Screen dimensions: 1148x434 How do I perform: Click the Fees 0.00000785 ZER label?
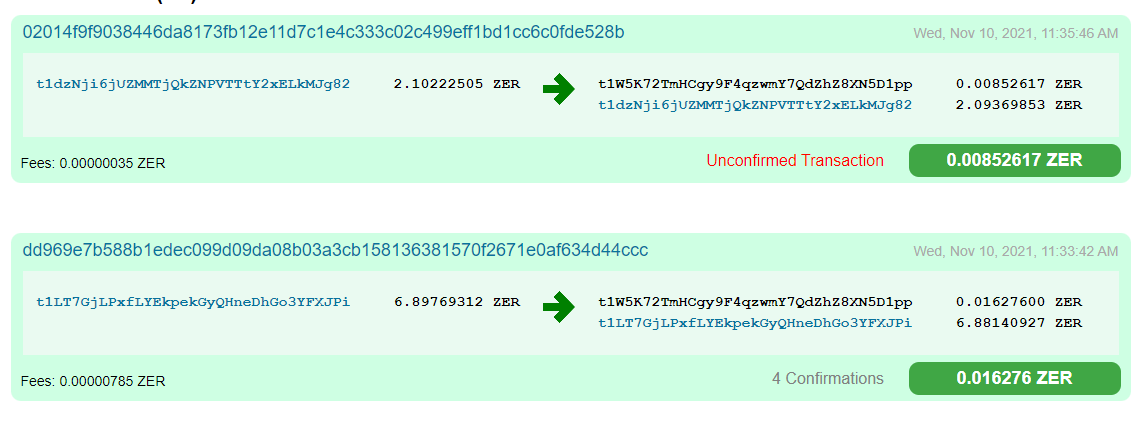point(93,381)
